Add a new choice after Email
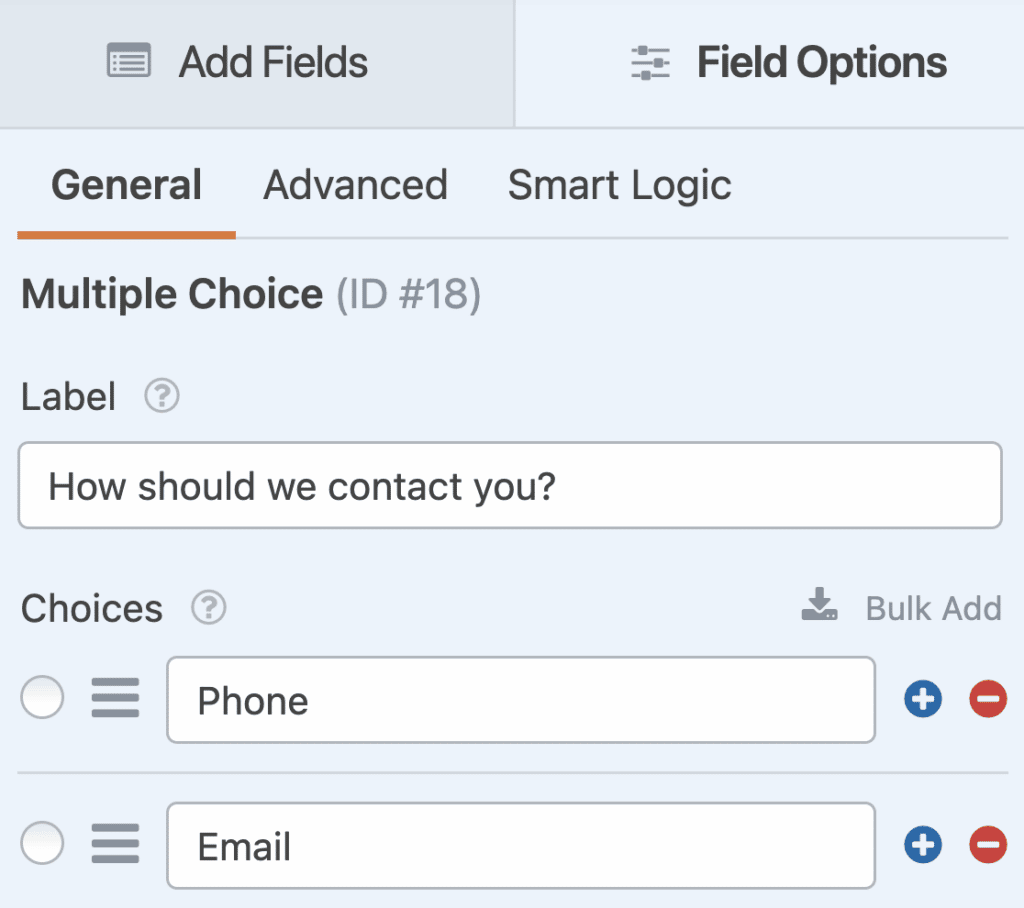The height and width of the screenshot is (908, 1024). point(922,845)
